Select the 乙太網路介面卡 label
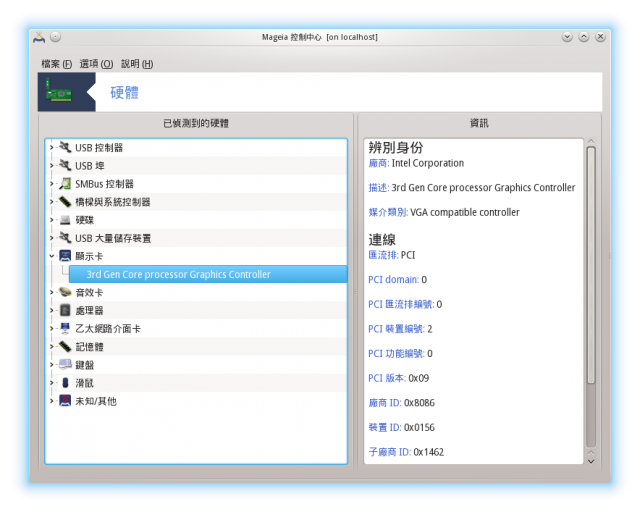640x512 pixels. (108, 329)
